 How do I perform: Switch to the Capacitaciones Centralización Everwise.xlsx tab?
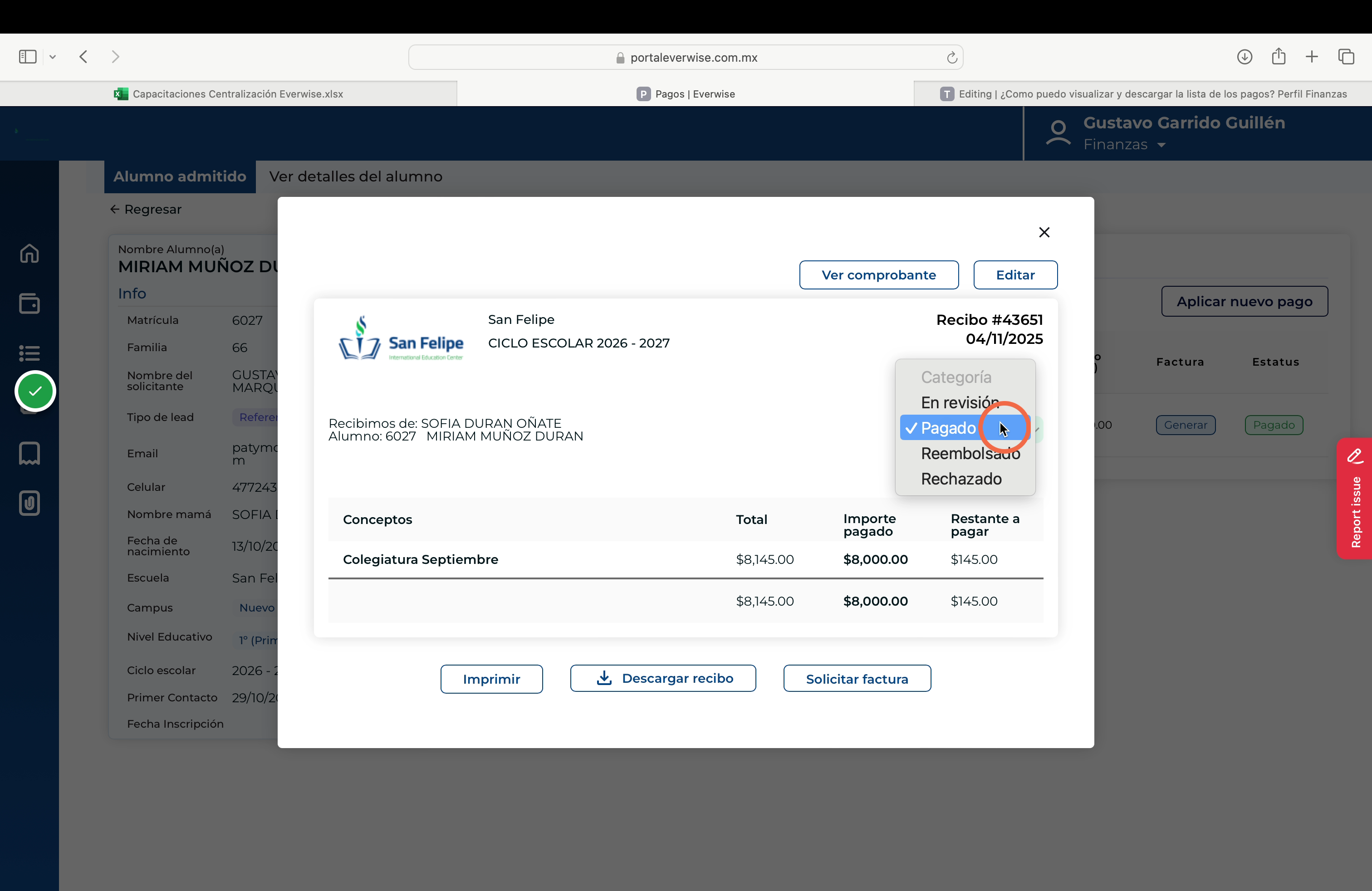tap(228, 94)
